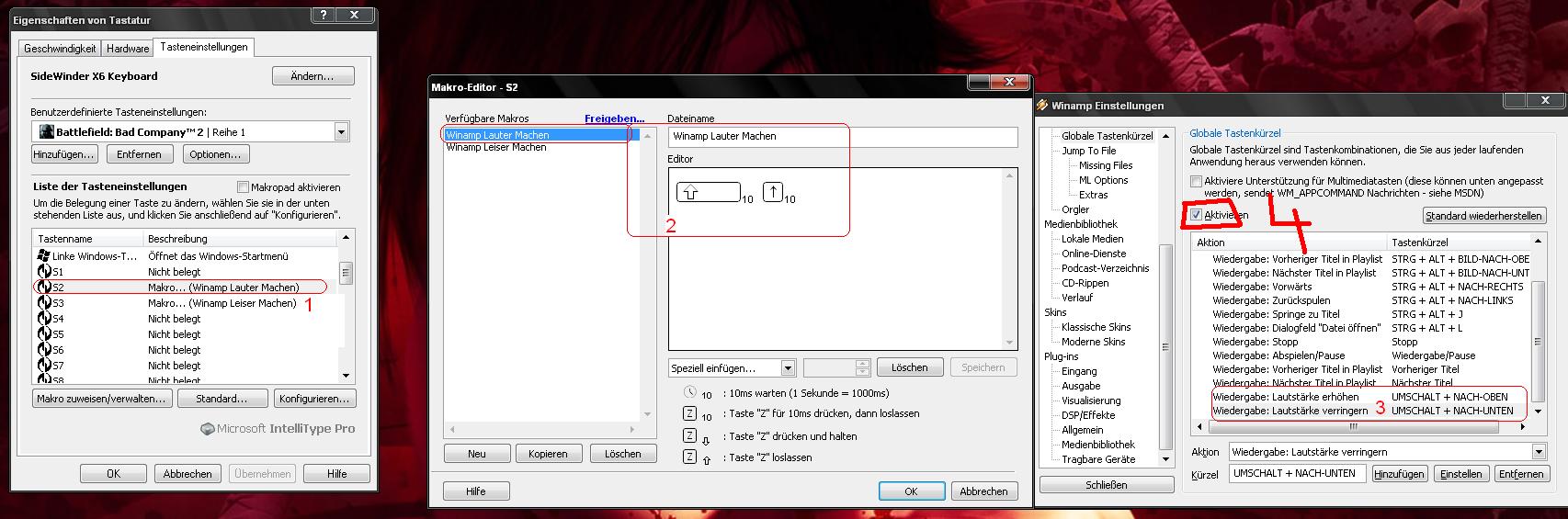Select Missing Files in Winamp tree
1568x519 pixels.
pos(1106,165)
